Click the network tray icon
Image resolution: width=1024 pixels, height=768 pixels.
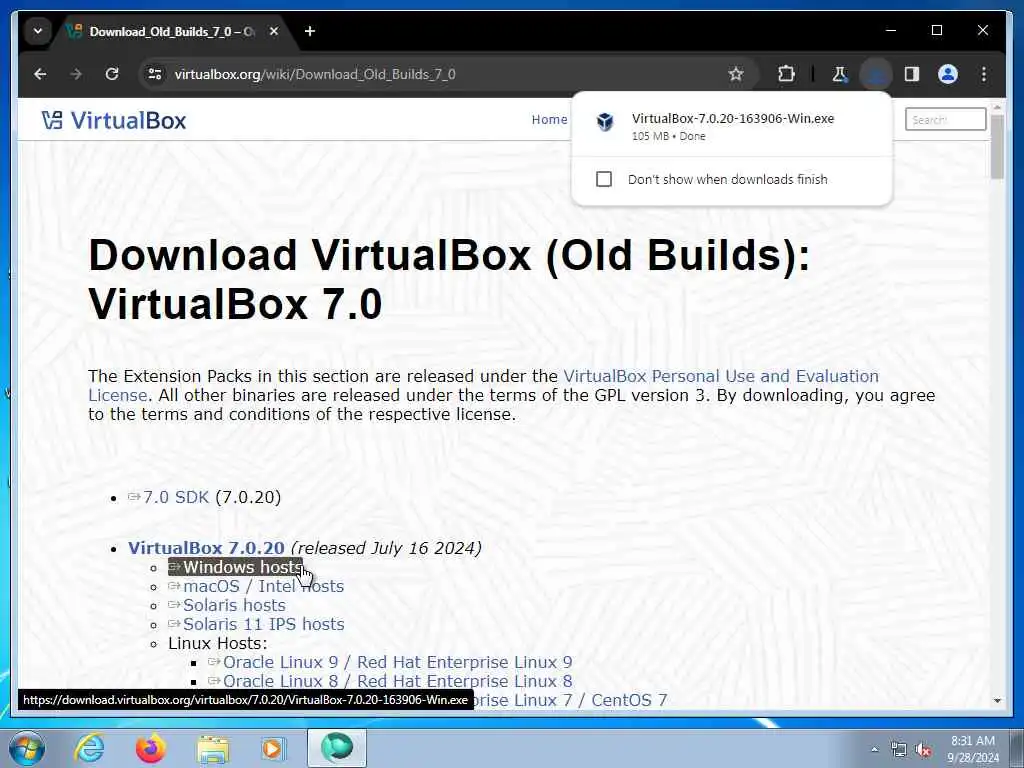click(899, 750)
